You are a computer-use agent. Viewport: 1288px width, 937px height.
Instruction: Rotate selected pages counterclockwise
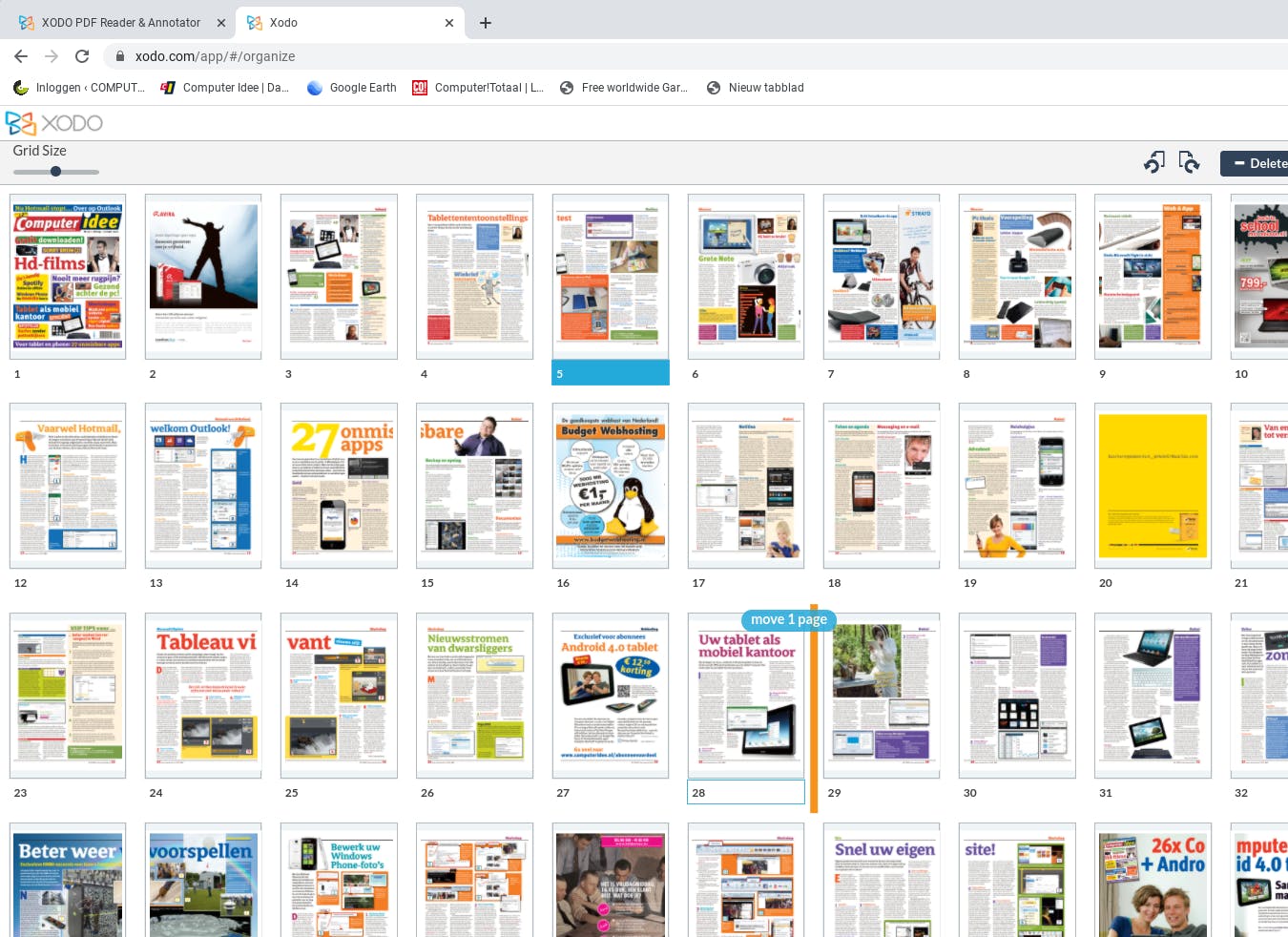click(1154, 163)
